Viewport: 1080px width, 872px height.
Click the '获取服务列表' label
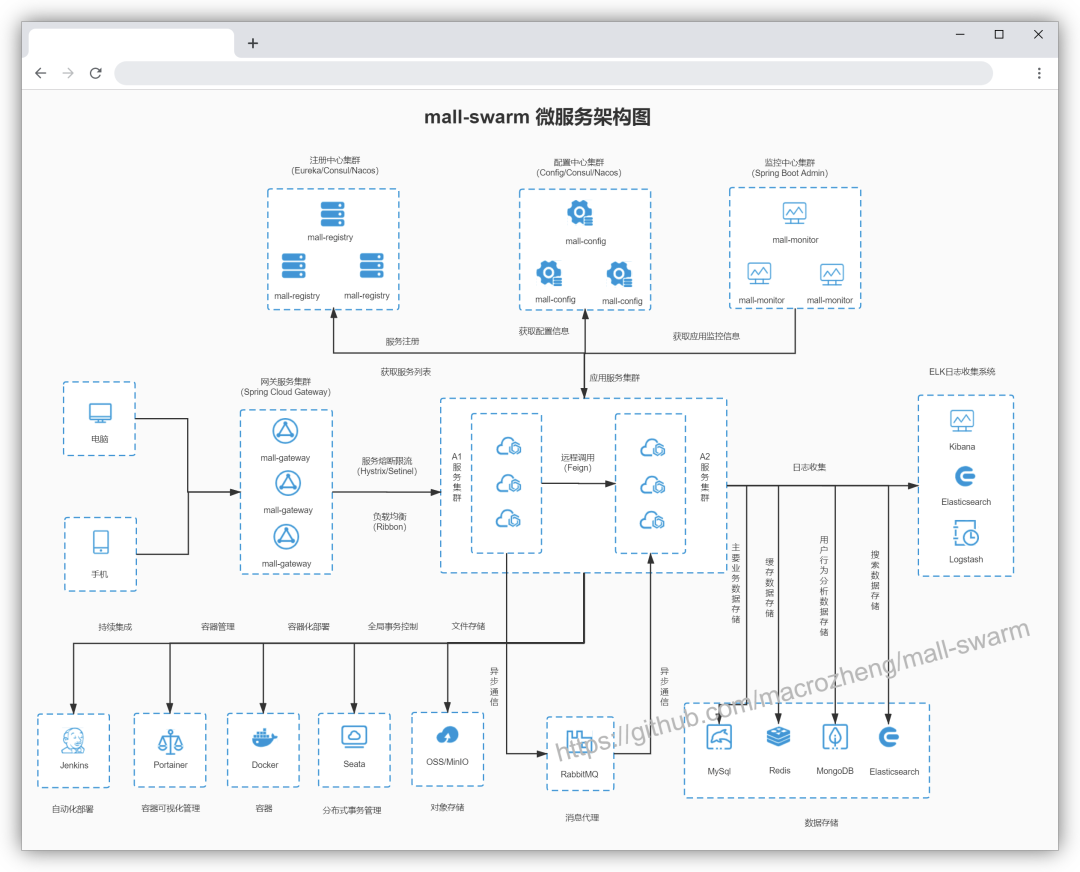click(x=406, y=372)
